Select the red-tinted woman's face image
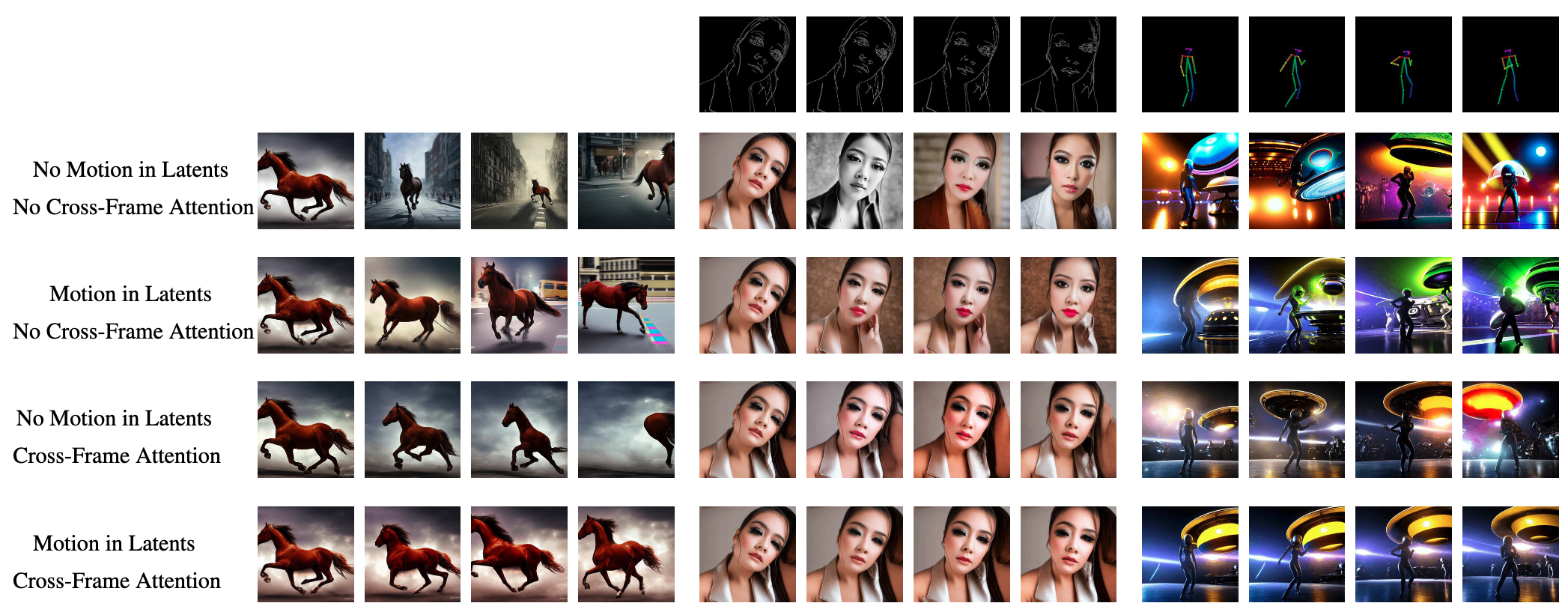 pos(961,429)
